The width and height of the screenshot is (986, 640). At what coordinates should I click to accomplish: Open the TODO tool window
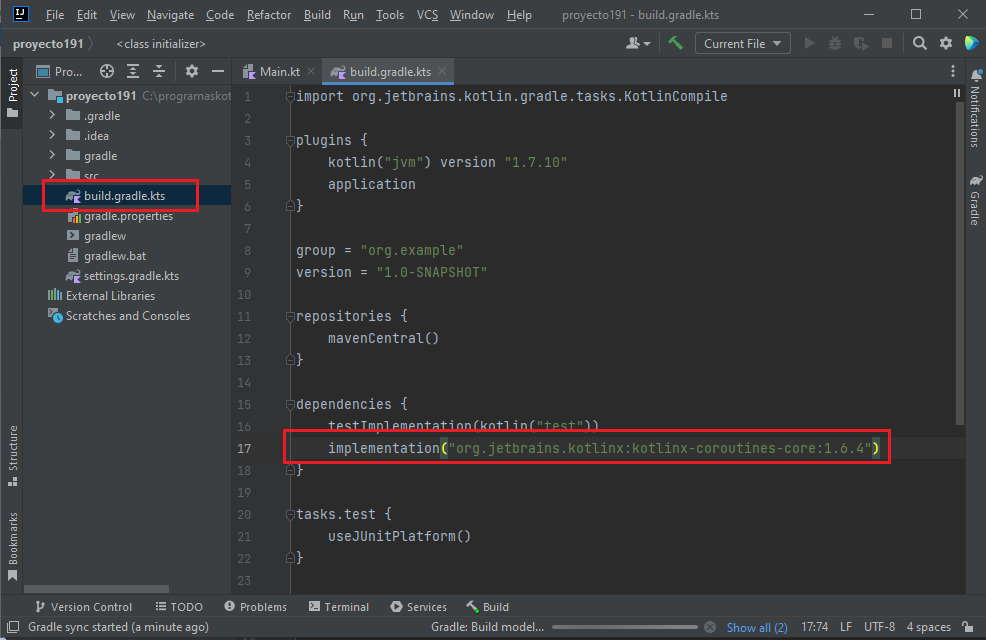click(179, 607)
